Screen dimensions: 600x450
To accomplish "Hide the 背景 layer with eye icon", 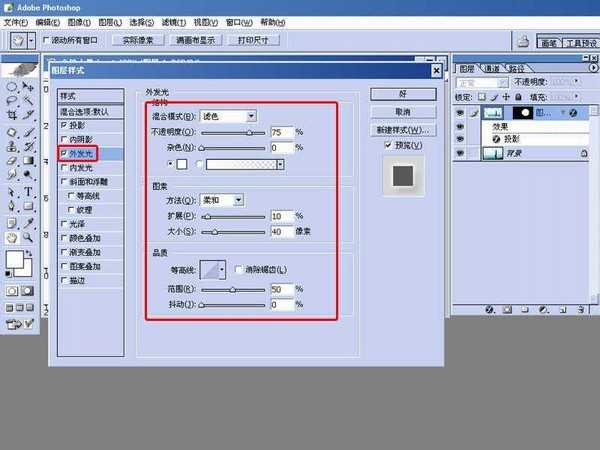I will 460,153.
